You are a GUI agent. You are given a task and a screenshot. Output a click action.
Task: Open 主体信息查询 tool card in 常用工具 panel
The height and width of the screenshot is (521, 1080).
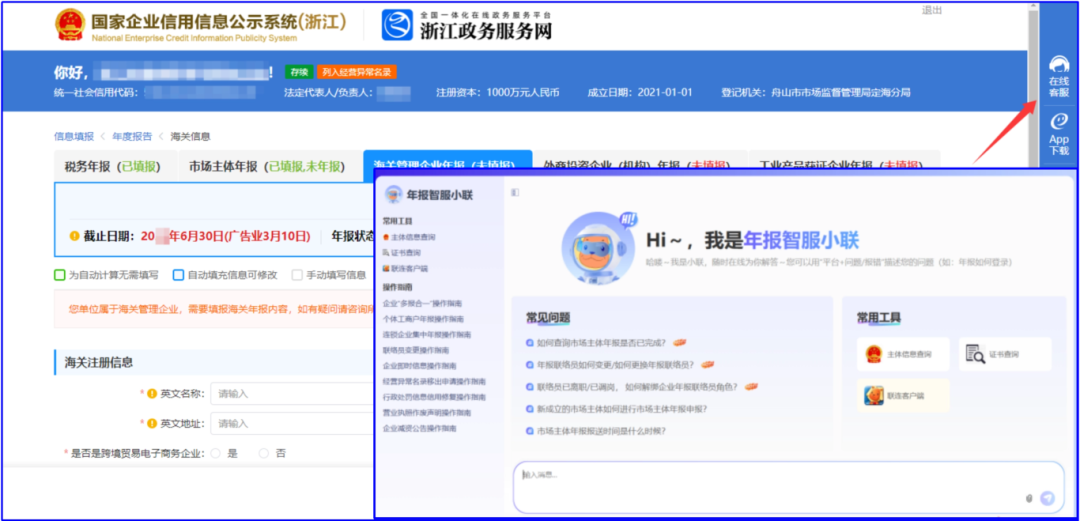point(903,354)
